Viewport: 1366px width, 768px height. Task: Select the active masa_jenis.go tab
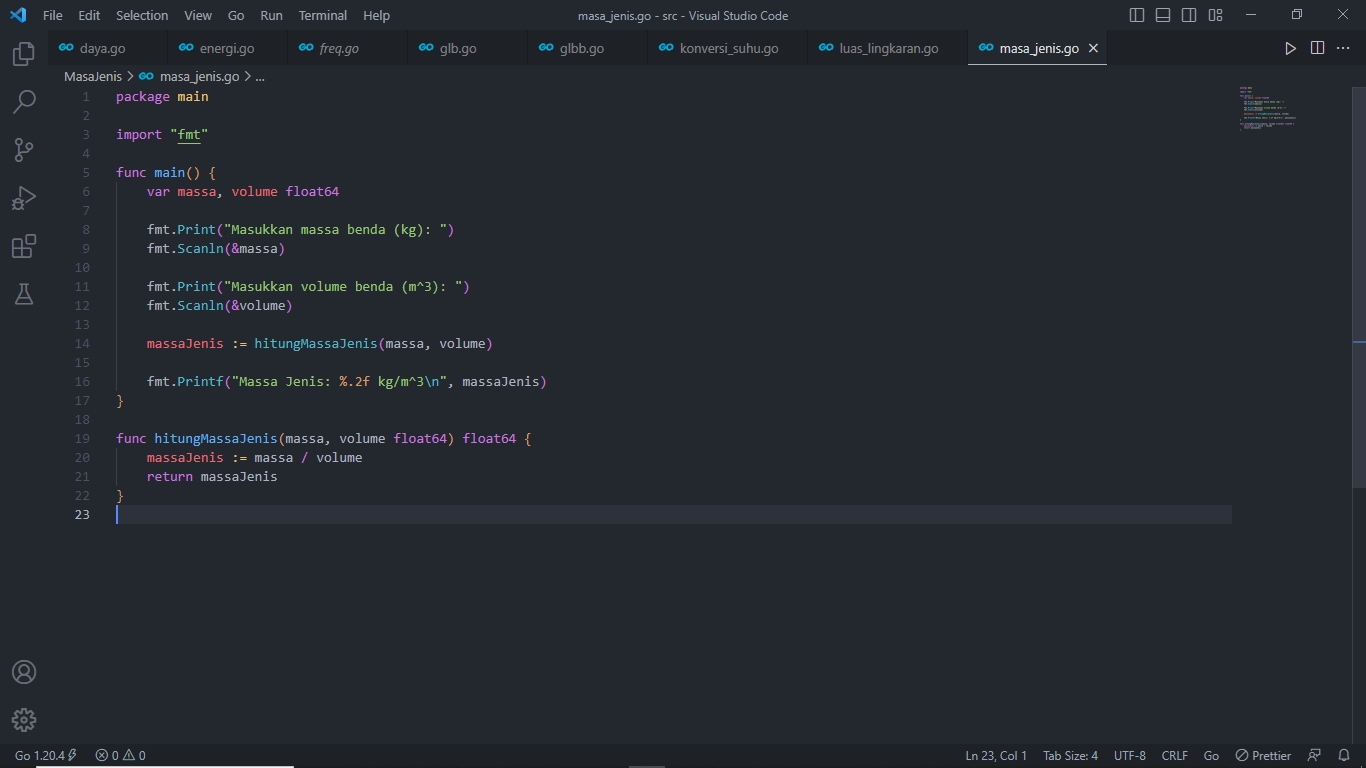pyautogui.click(x=1037, y=48)
